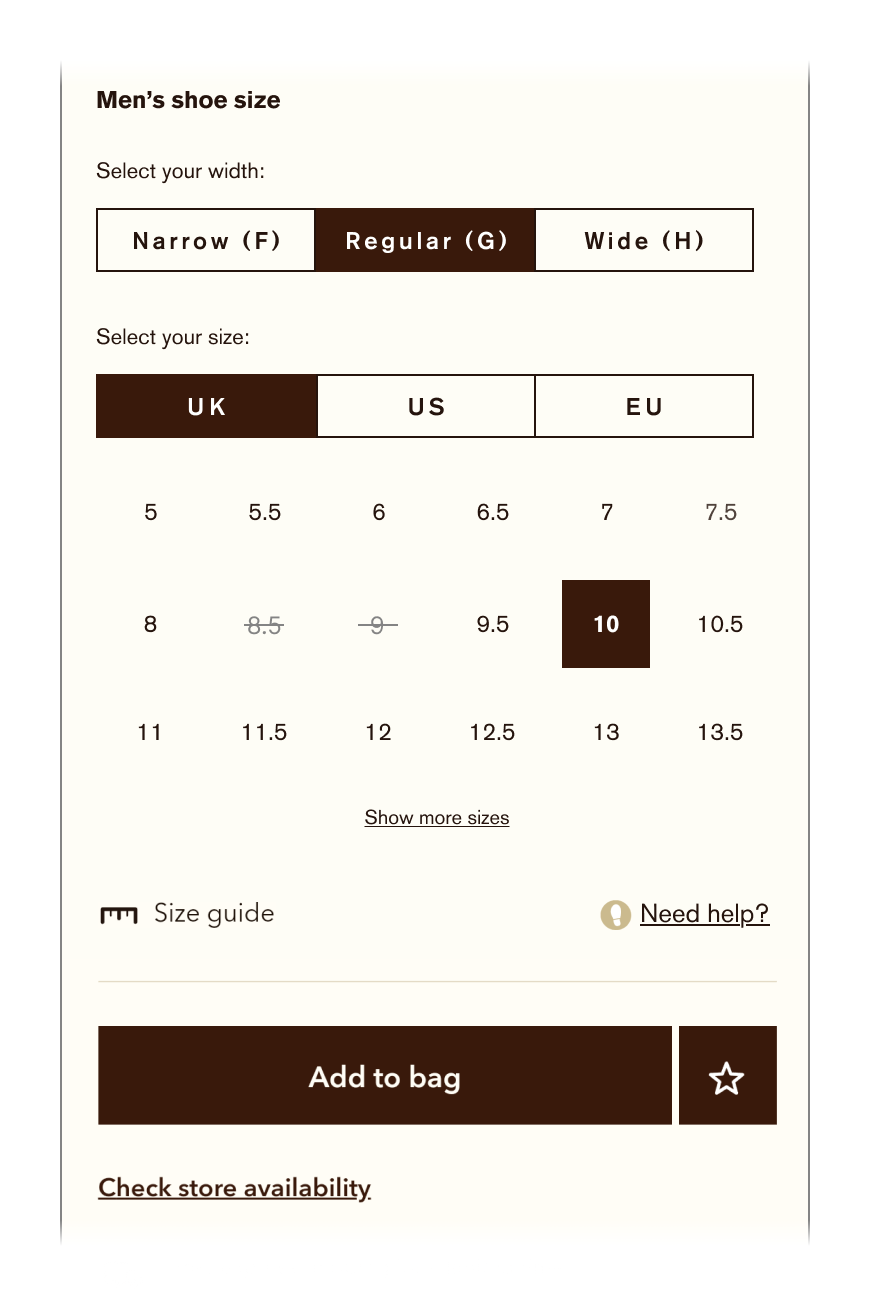Viewport: 870px width, 1302px height.
Task: Click the star wishlist icon button
Action: [727, 1076]
